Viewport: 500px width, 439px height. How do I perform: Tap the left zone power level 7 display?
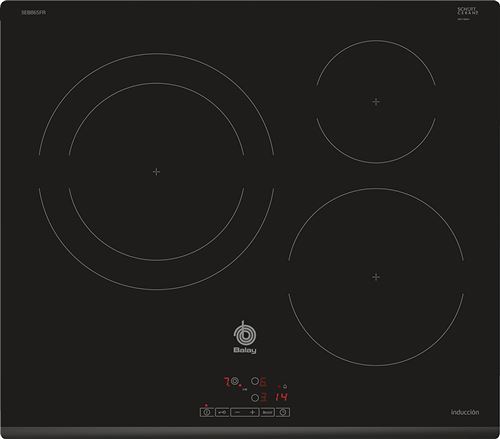[227, 382]
